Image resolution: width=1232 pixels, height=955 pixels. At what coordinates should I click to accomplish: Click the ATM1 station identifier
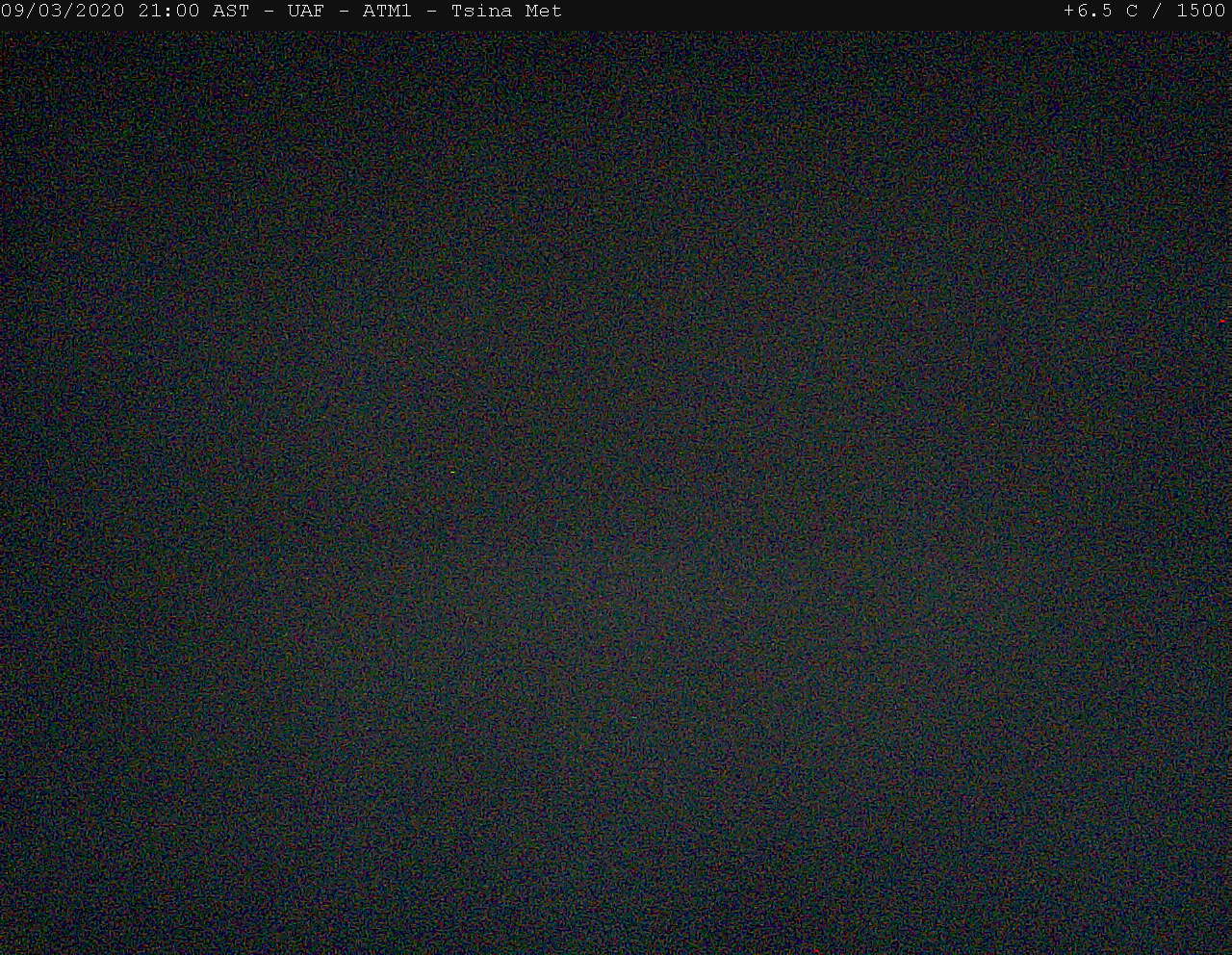(387, 11)
